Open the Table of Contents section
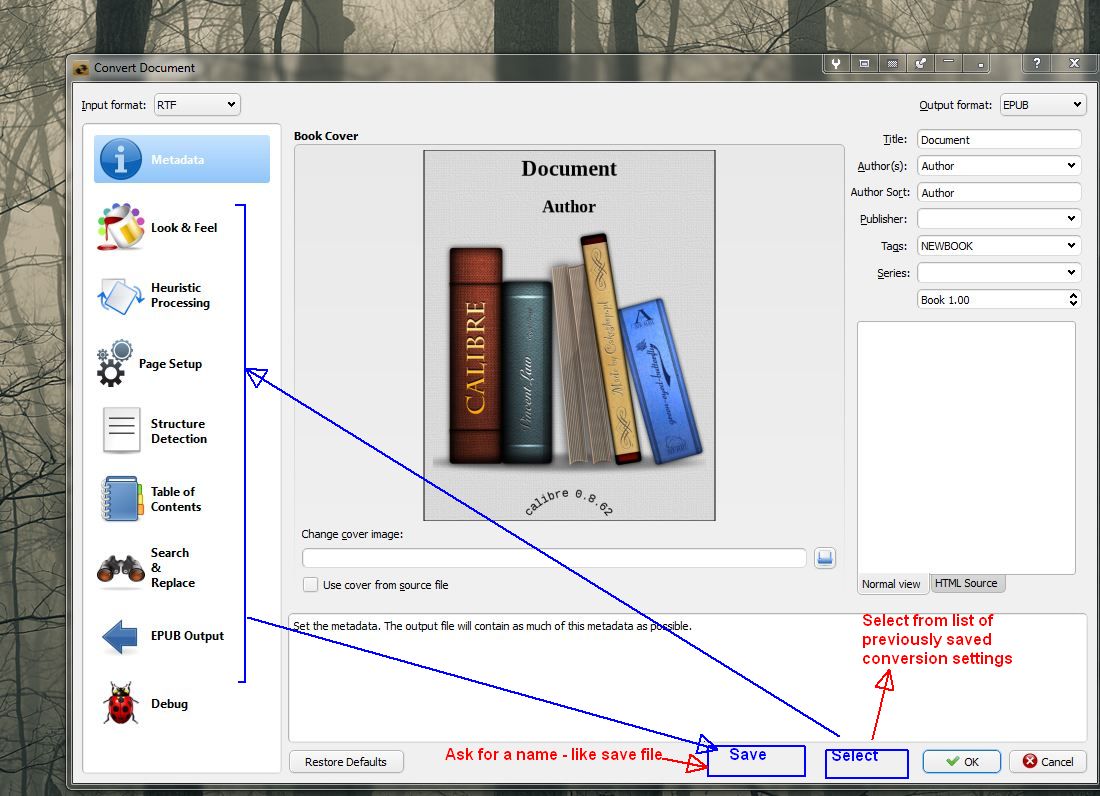This screenshot has height=796, width=1100. click(x=150, y=499)
